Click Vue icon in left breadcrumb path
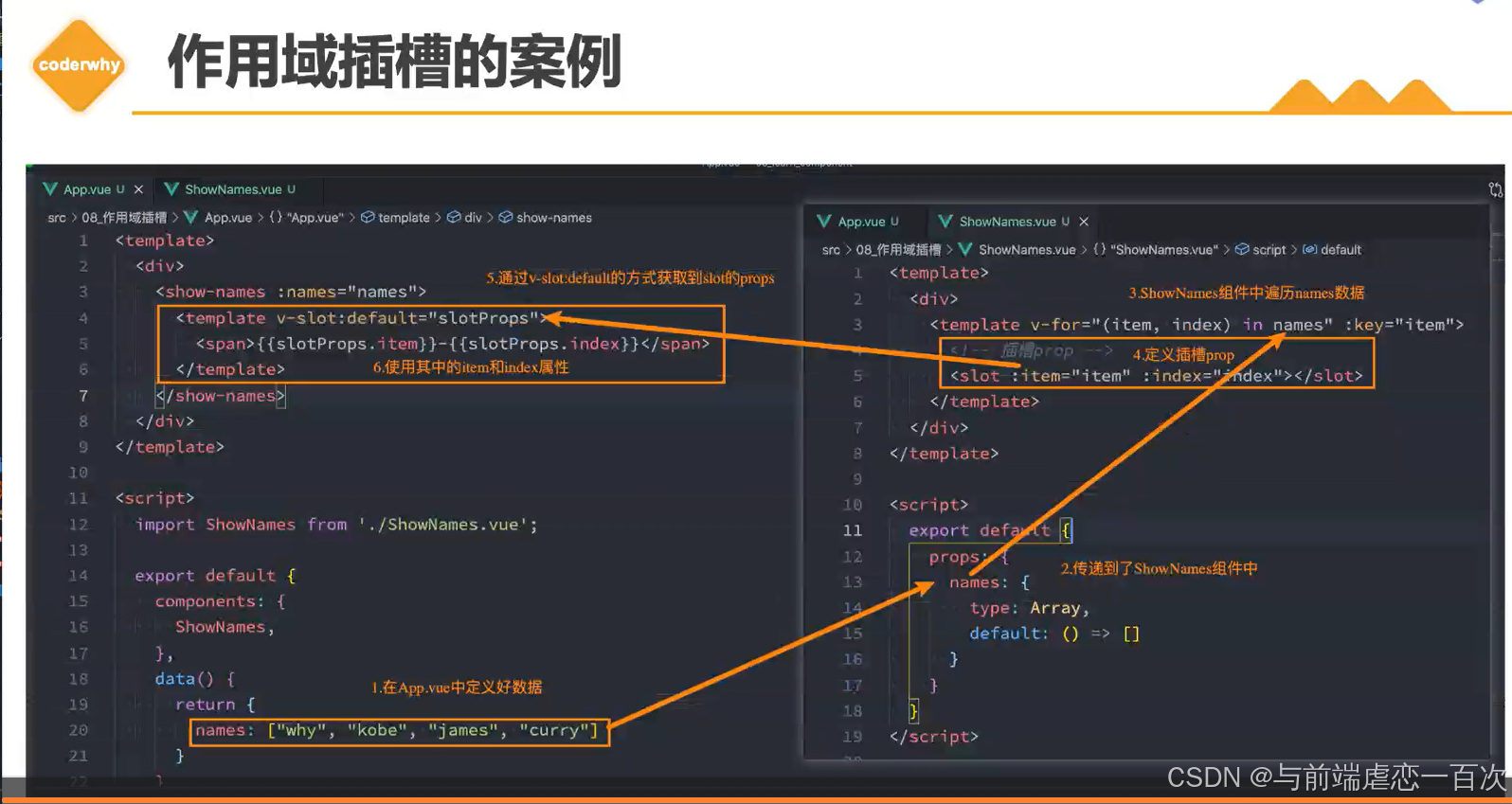 190,218
